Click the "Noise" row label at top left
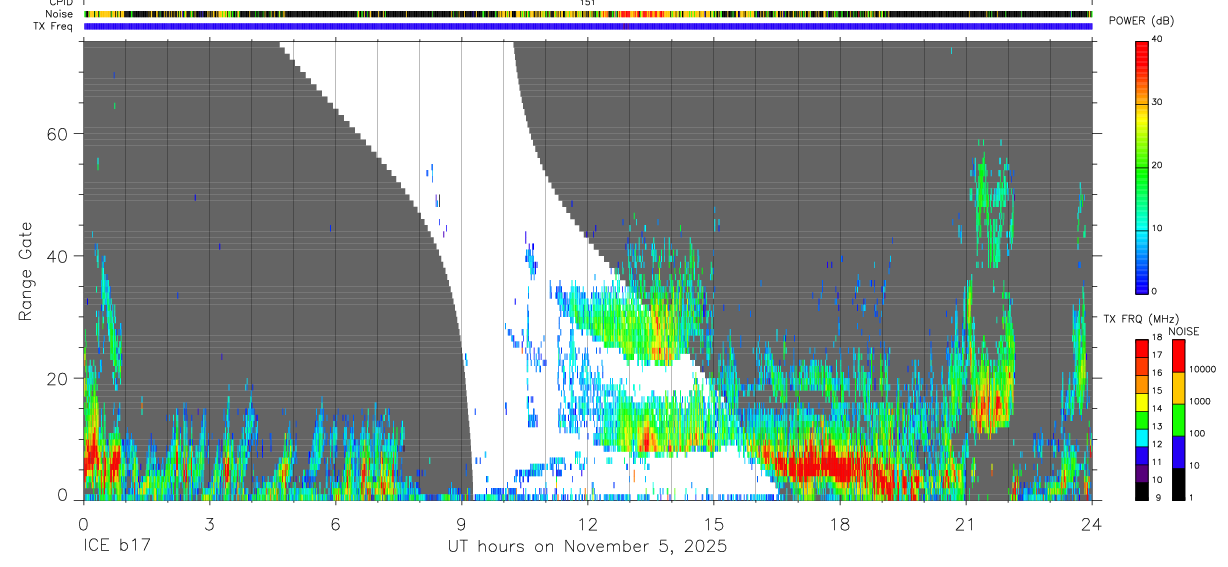Screen dimensions: 1228x567 click(x=59, y=14)
